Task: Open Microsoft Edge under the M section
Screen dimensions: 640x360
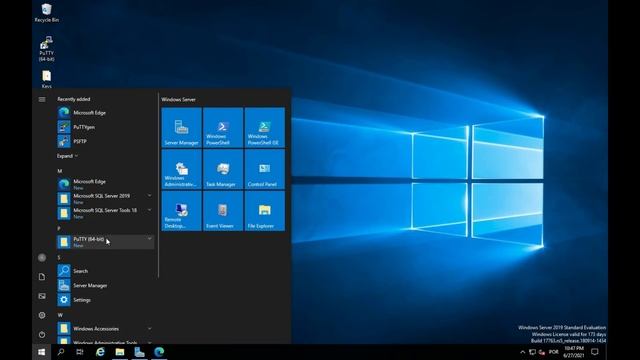Action: click(x=105, y=184)
